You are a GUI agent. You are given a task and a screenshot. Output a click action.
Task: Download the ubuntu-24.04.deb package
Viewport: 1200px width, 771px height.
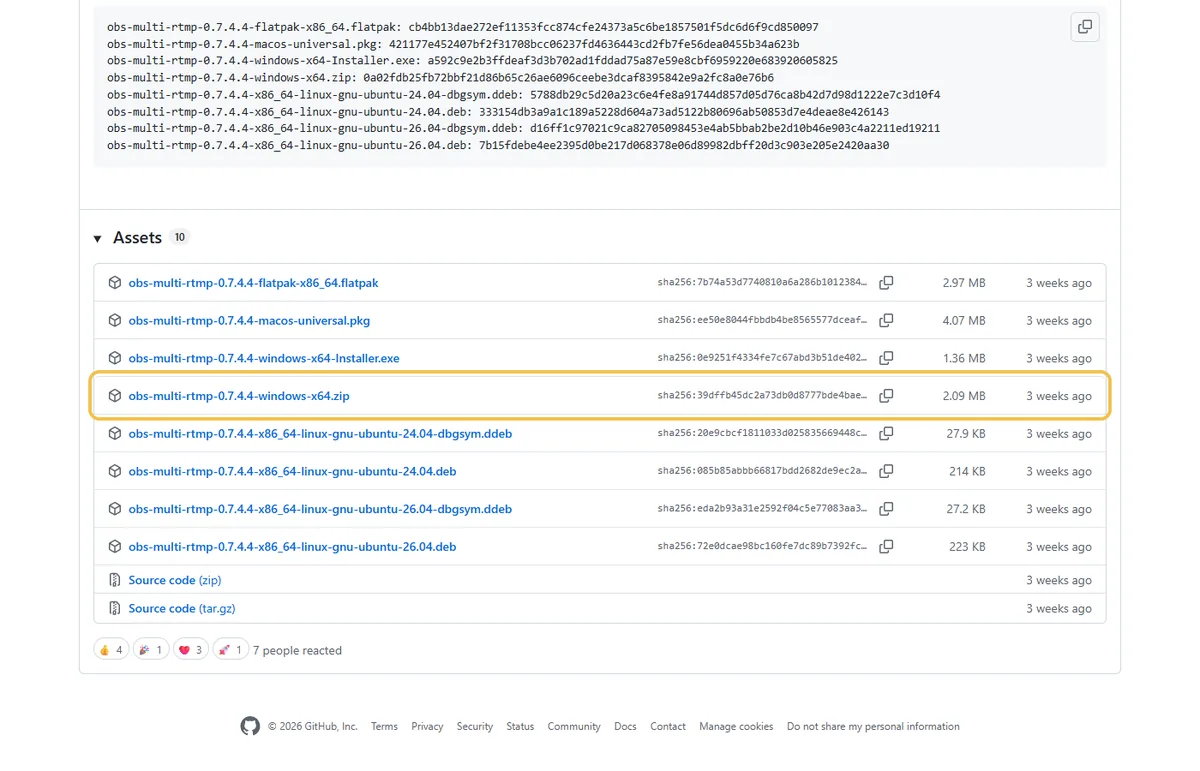[x=292, y=471]
